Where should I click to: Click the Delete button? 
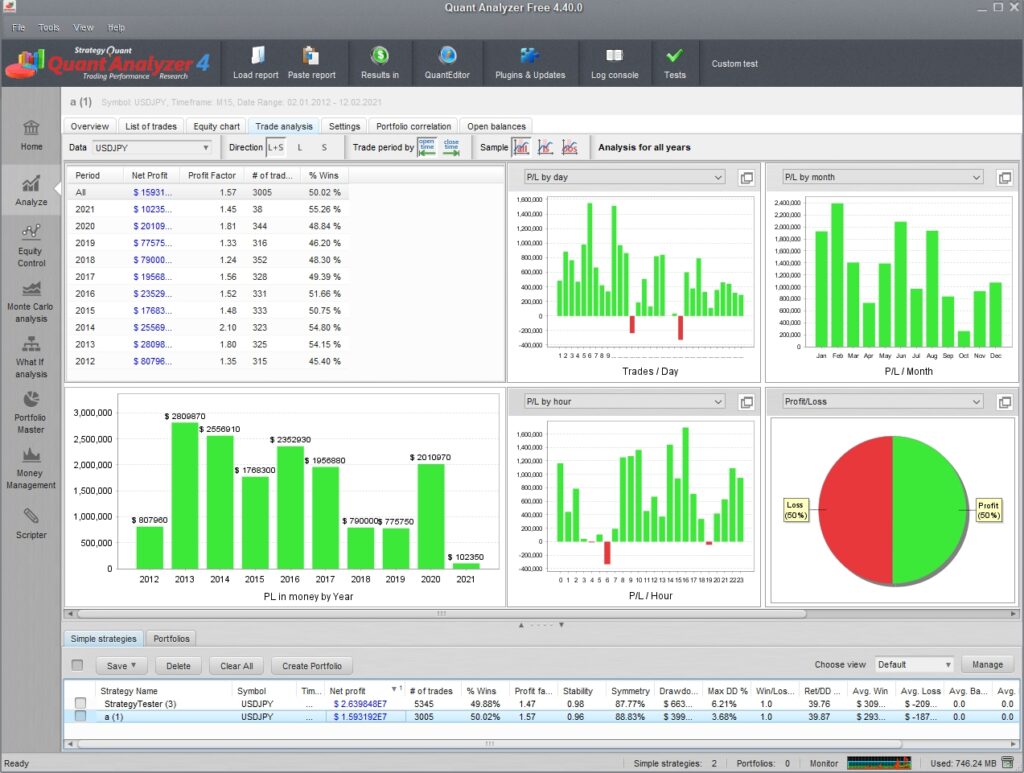coord(178,666)
